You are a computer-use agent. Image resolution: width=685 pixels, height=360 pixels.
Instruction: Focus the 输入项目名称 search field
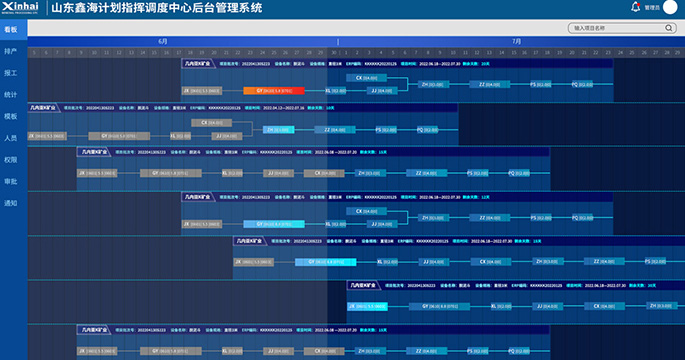[622, 28]
